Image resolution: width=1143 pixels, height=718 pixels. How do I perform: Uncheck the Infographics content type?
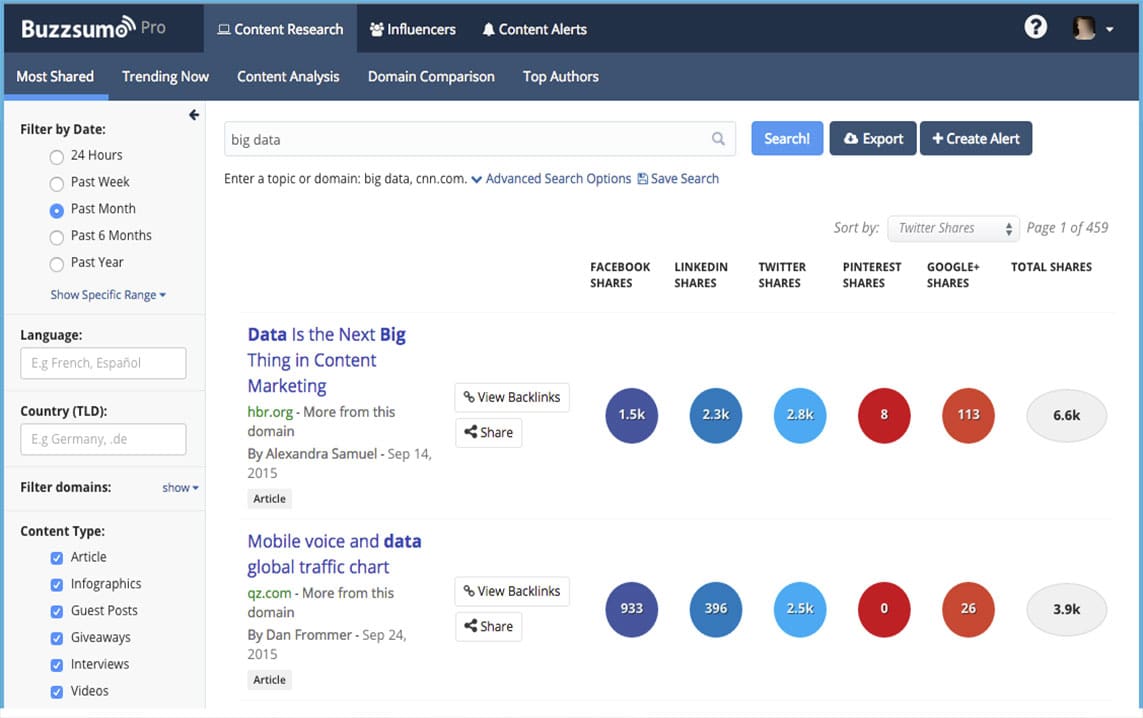coord(57,583)
